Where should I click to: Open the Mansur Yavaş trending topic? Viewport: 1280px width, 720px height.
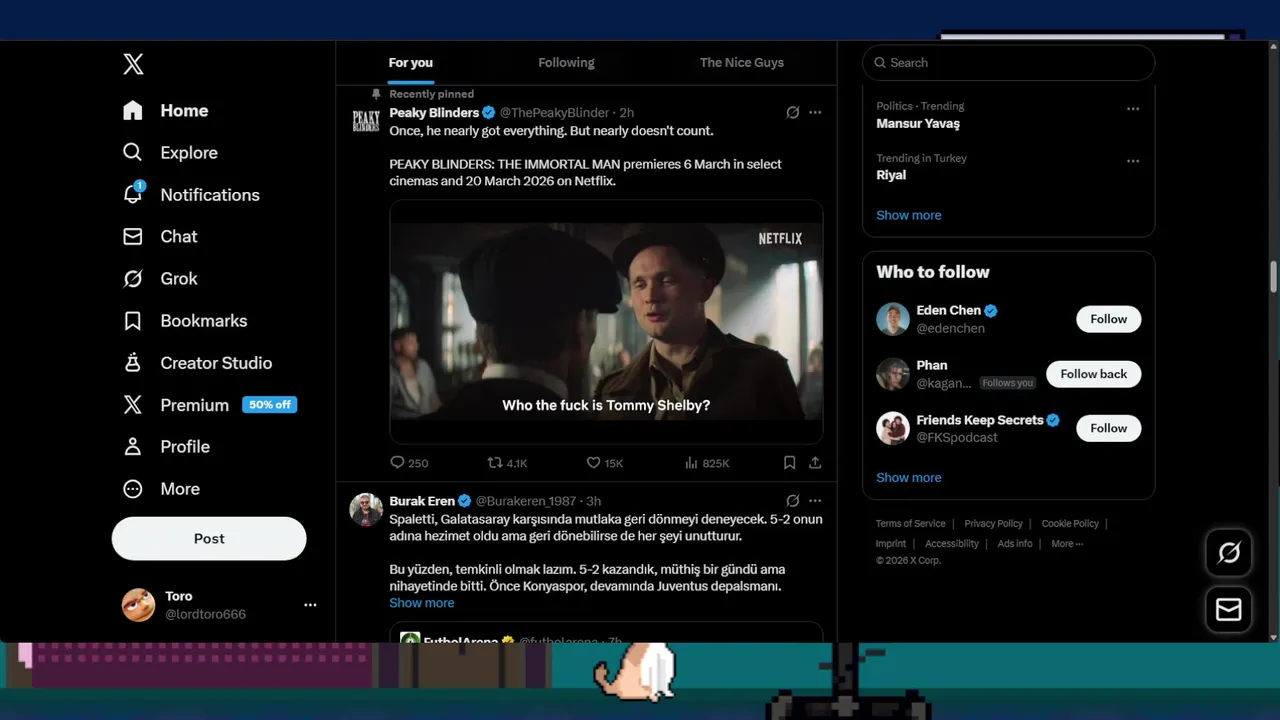(918, 124)
